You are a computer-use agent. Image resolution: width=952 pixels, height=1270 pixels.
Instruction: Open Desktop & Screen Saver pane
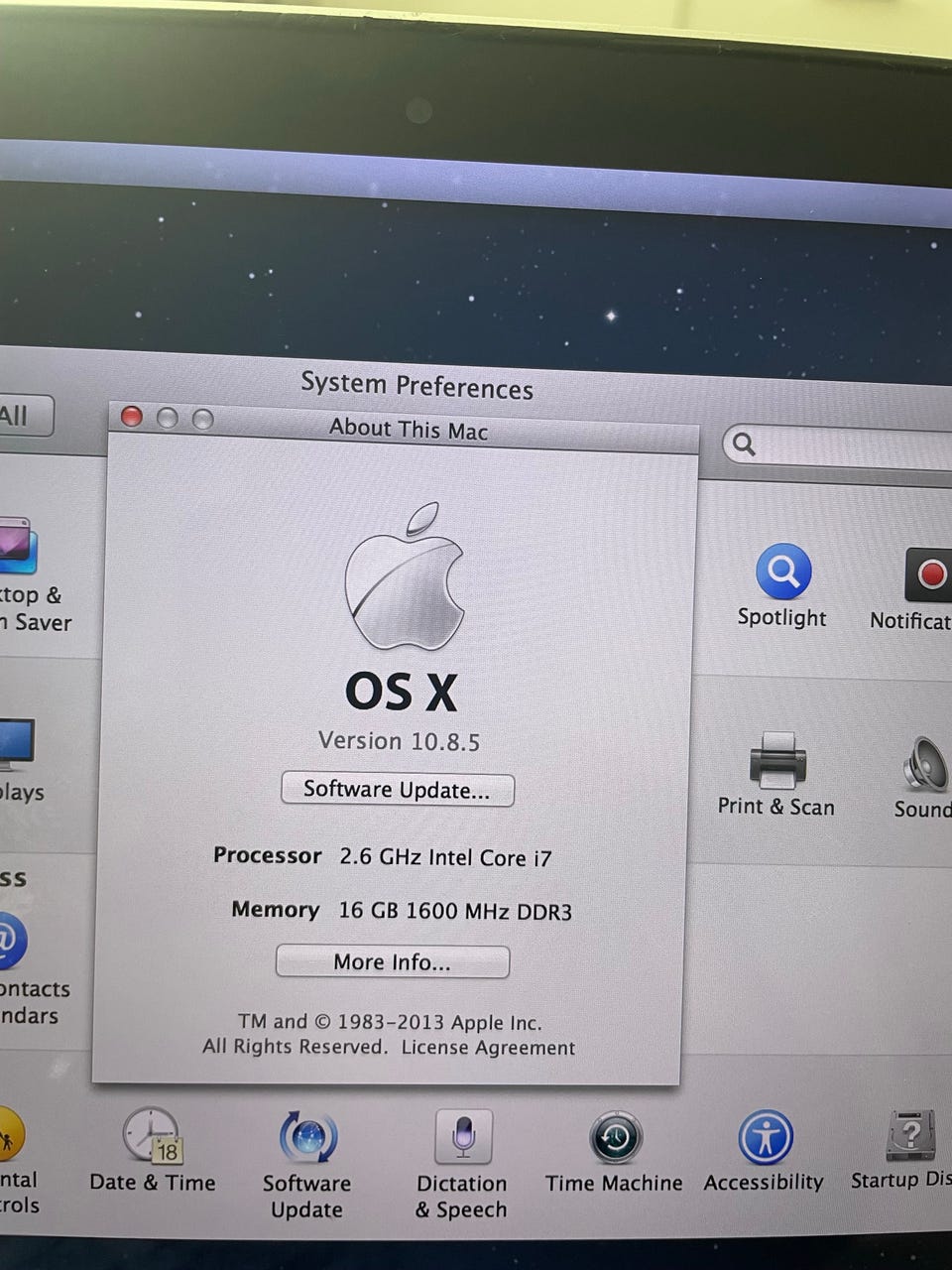point(17,546)
